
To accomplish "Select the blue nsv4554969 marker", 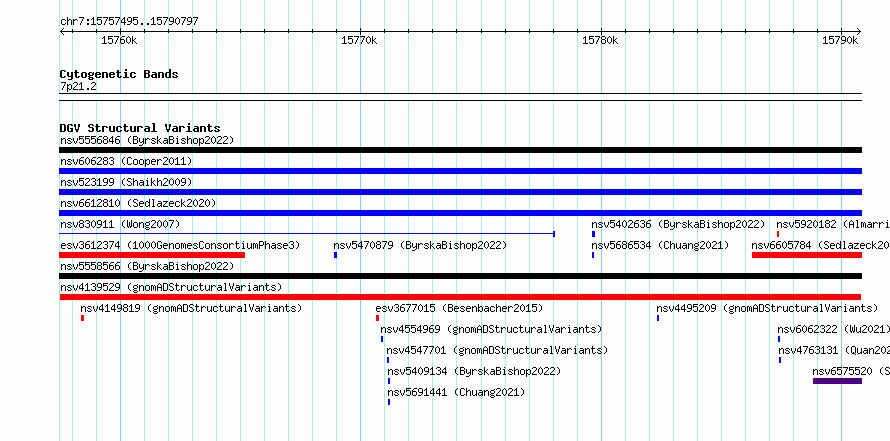I will coord(381,339).
